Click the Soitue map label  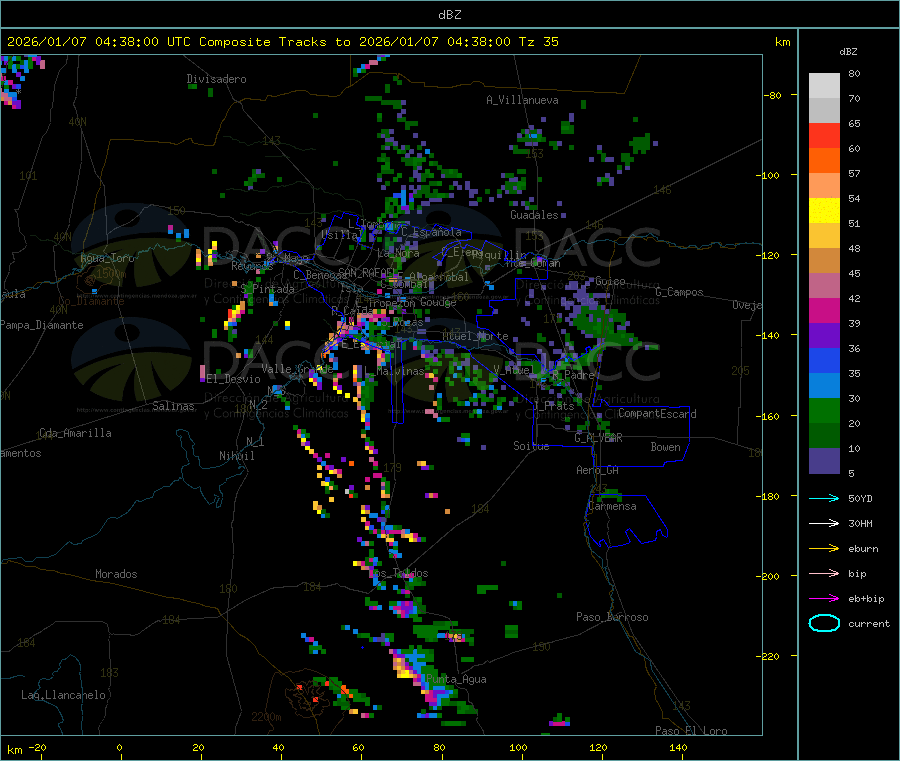531,445
